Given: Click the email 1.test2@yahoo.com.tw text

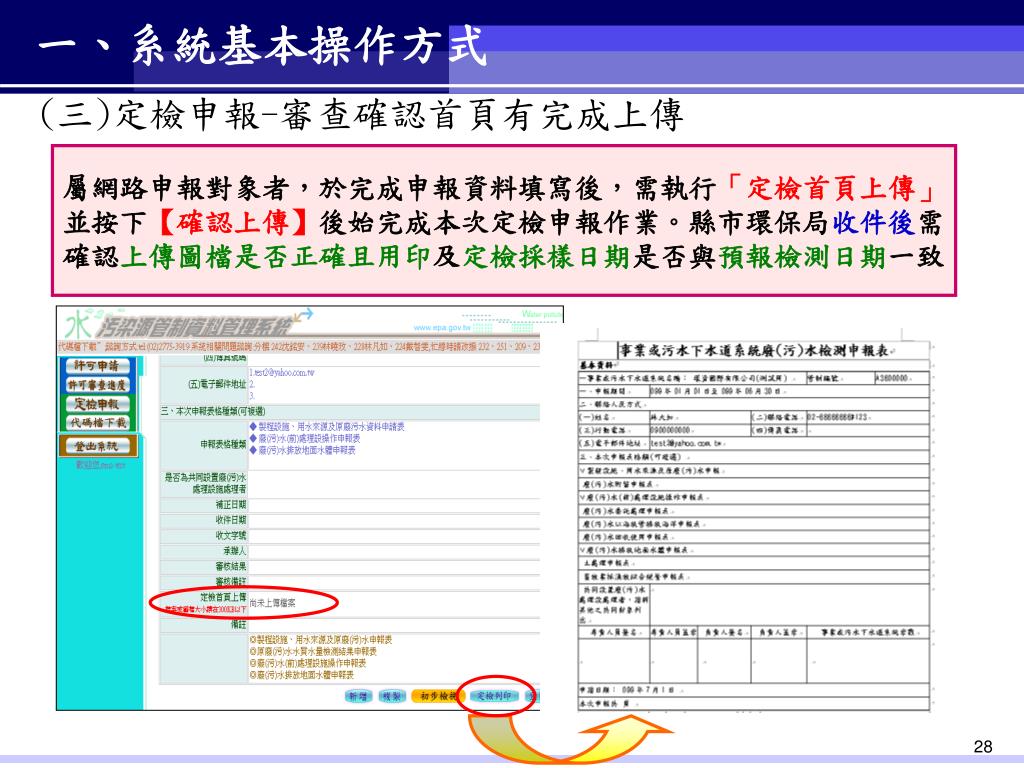Looking at the screenshot, I should pyautogui.click(x=281, y=372).
